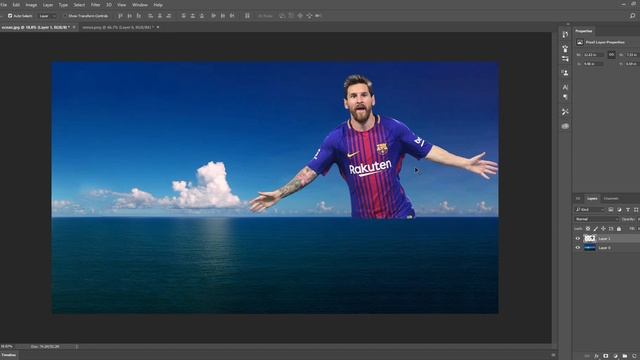640x360 pixels.
Task: Toggle lock position icon
Action: [603, 229]
